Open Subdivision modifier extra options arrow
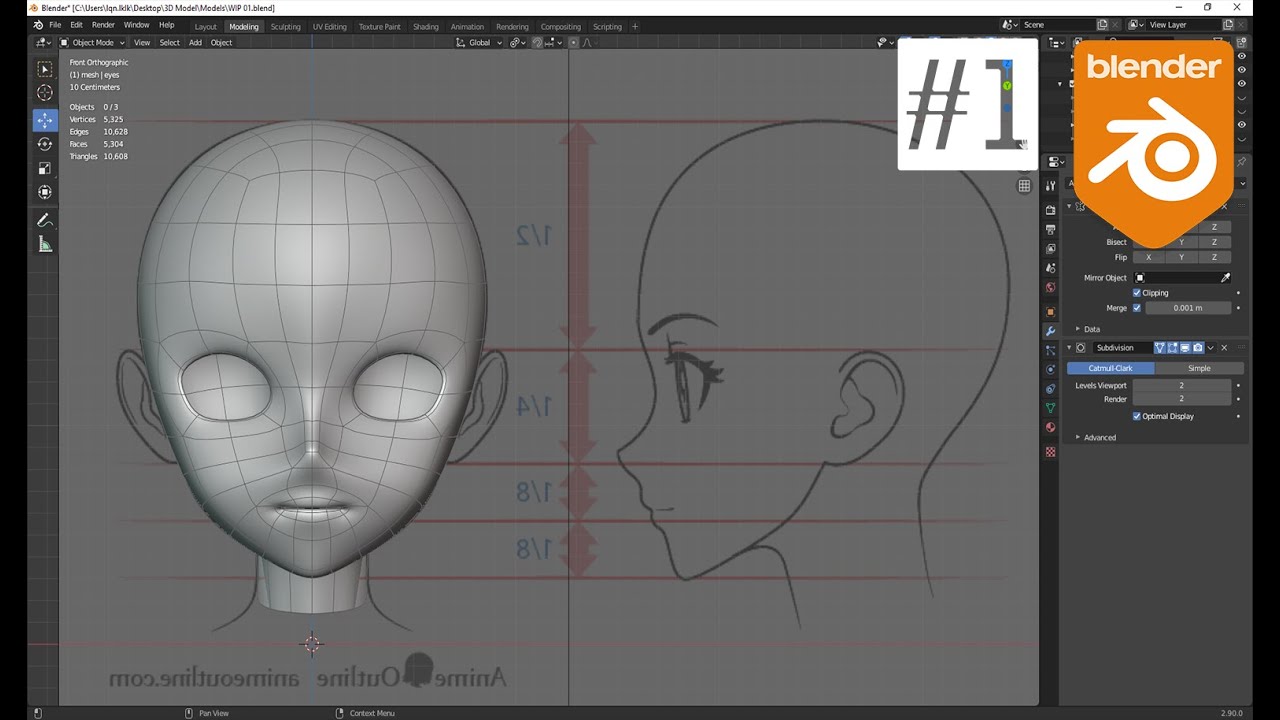The image size is (1280, 720). point(1210,348)
